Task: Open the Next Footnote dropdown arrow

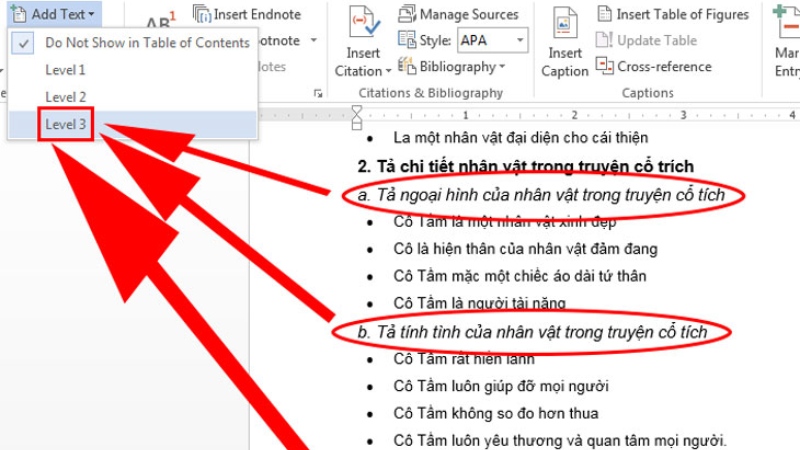Action: [313, 41]
